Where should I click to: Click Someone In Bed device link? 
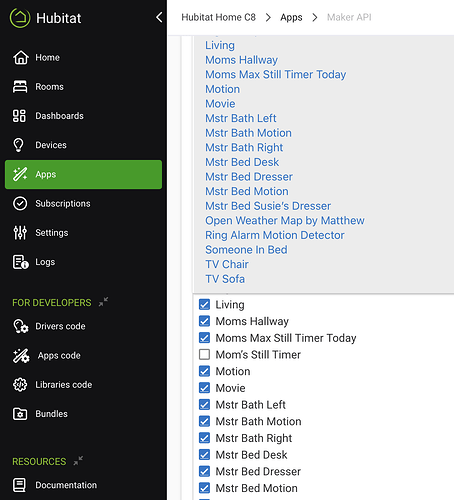coord(246,250)
